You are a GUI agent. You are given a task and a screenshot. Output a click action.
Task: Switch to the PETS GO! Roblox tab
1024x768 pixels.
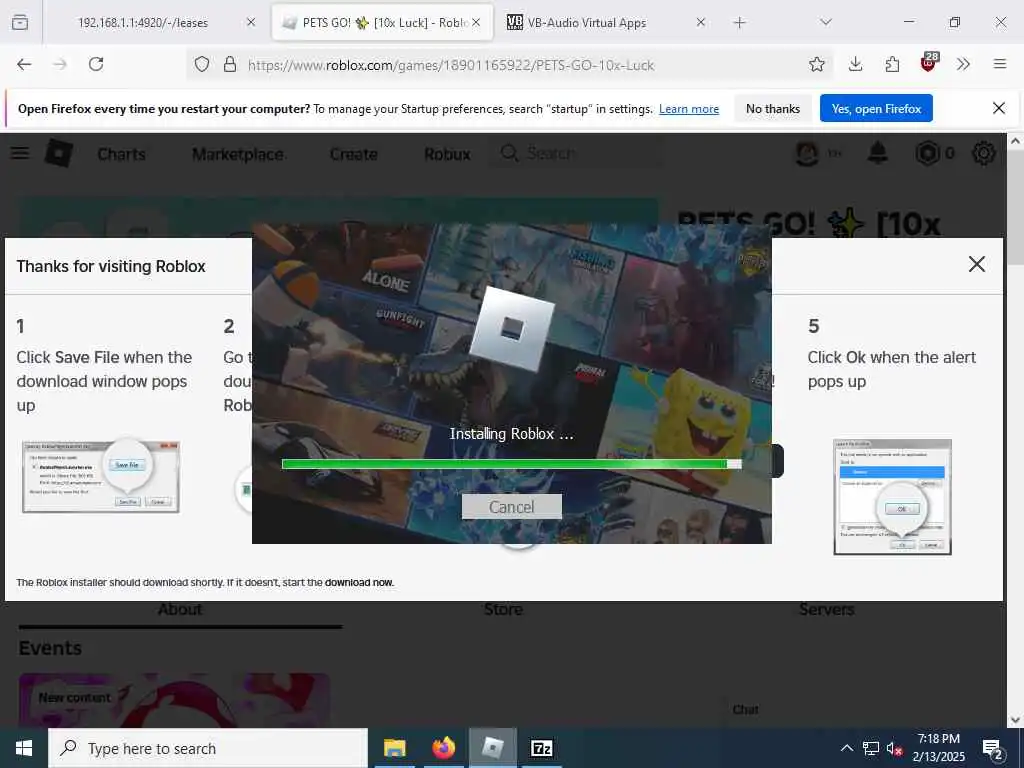pos(383,22)
